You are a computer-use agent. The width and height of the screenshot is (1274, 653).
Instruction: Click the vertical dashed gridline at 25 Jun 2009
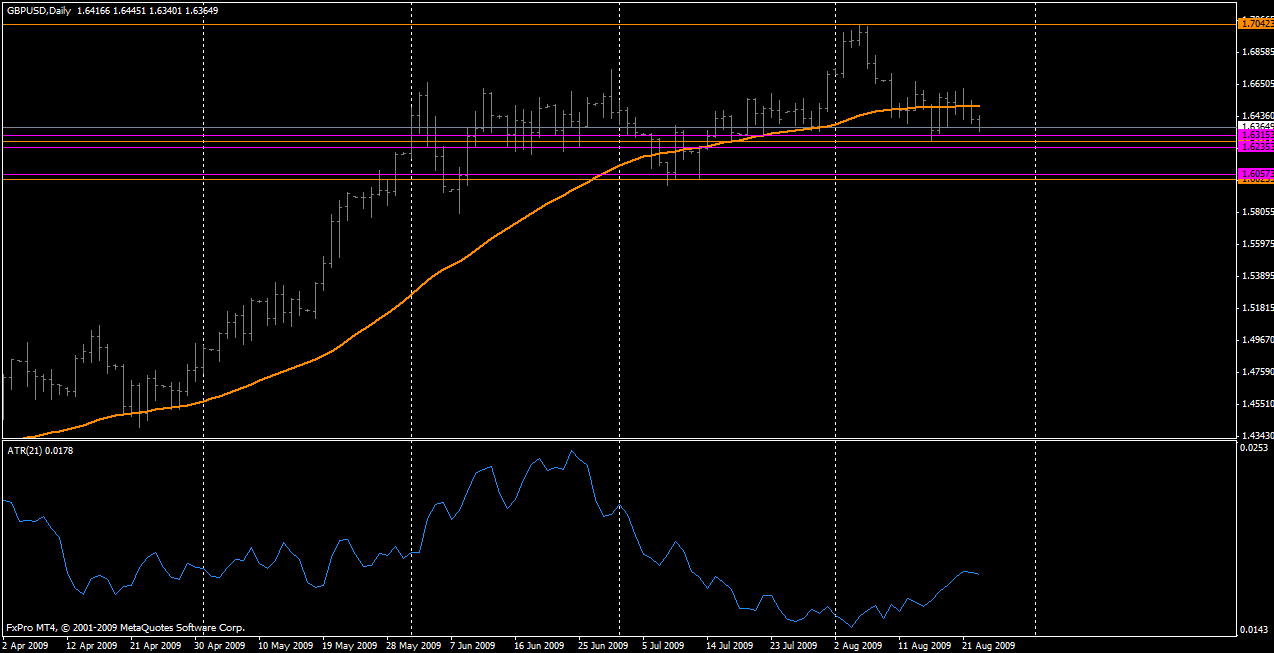(x=618, y=300)
